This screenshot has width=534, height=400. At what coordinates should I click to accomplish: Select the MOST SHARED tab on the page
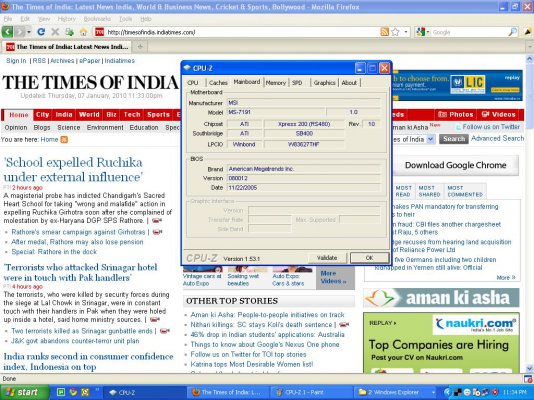[x=429, y=191]
